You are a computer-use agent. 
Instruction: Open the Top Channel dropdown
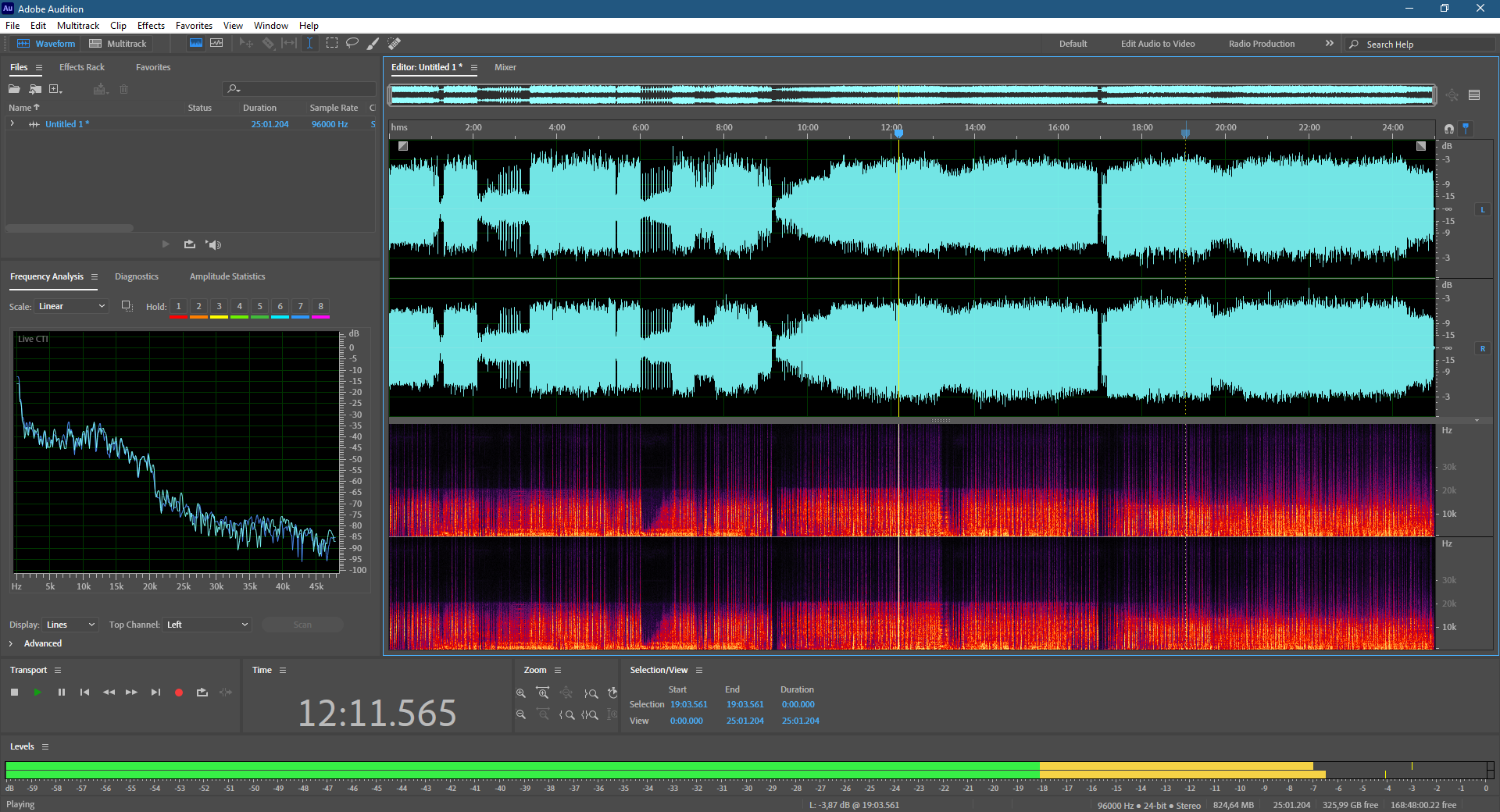(208, 625)
